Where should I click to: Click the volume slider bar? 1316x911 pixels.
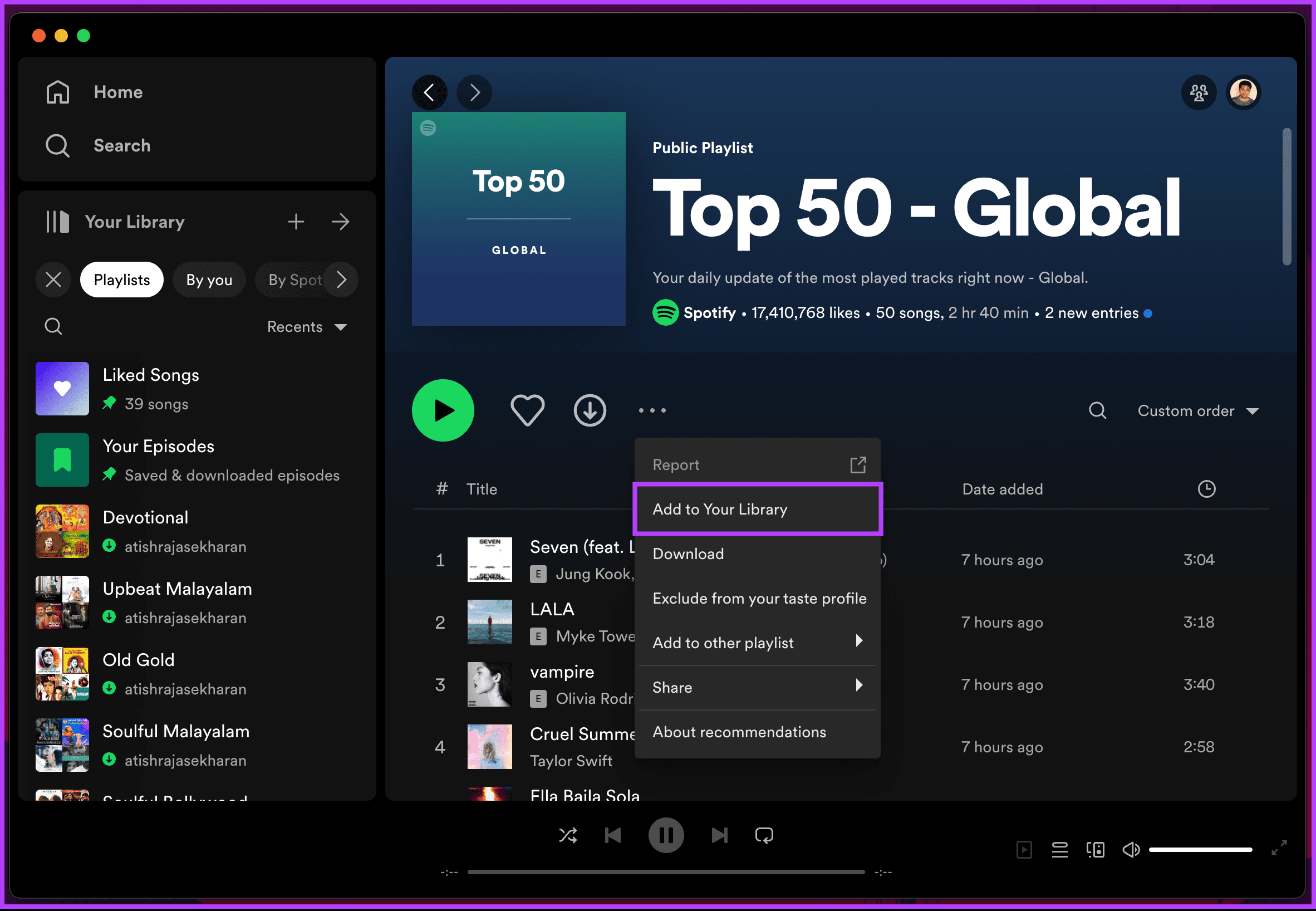1201,849
